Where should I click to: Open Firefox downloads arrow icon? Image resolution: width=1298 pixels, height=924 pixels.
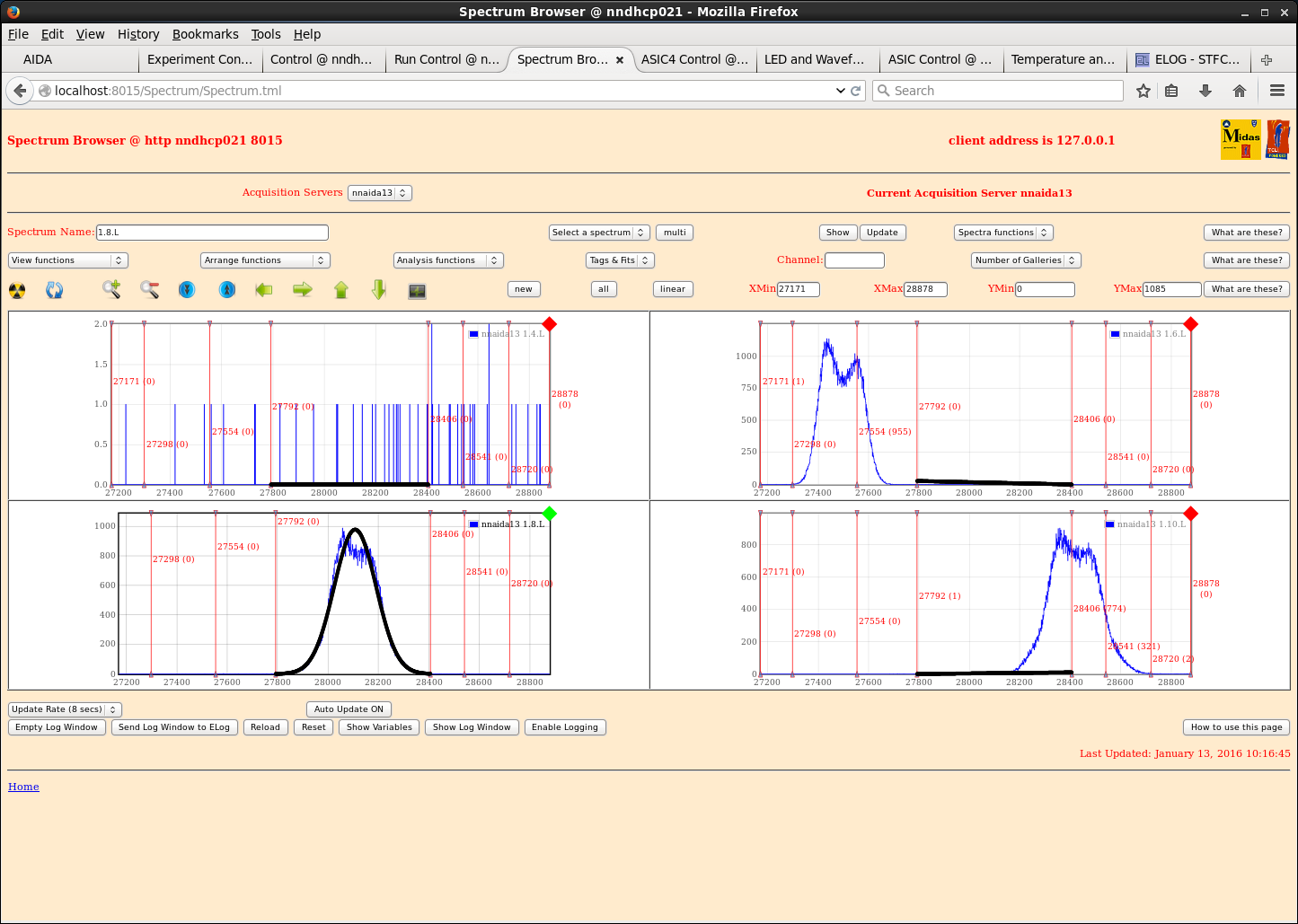pos(1205,91)
